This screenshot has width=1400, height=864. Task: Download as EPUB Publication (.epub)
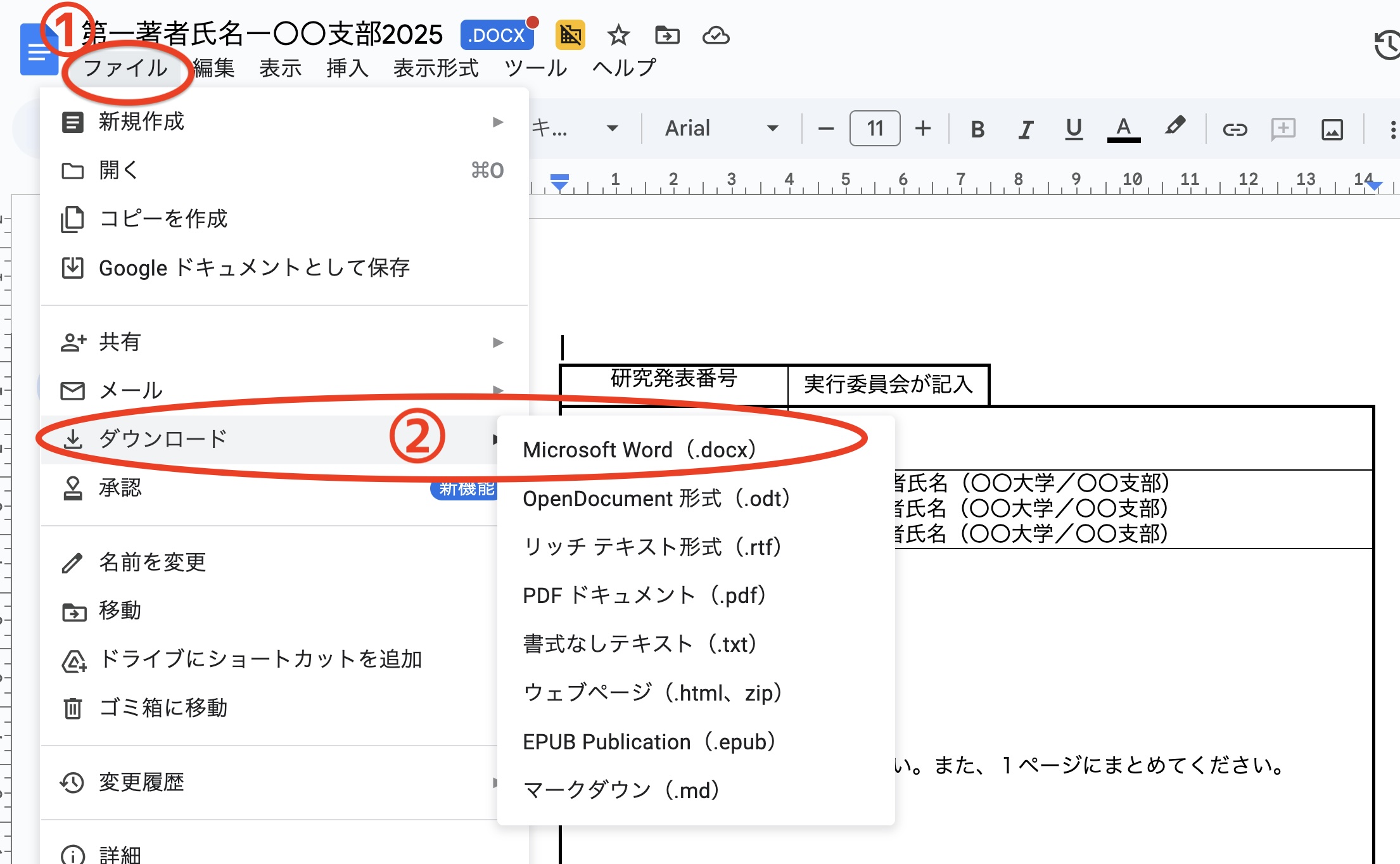pyautogui.click(x=696, y=742)
